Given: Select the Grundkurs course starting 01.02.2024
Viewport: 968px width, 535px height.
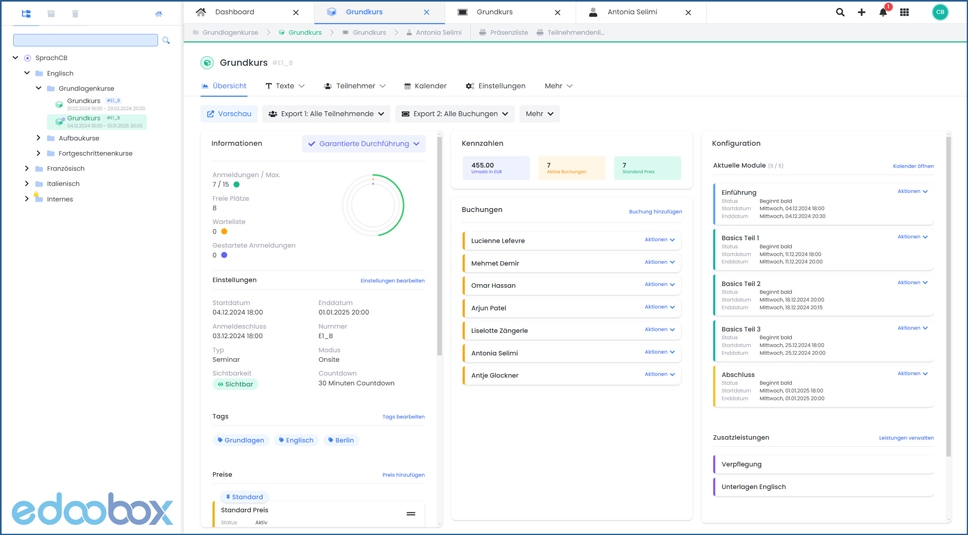Looking at the screenshot, I should tap(98, 104).
